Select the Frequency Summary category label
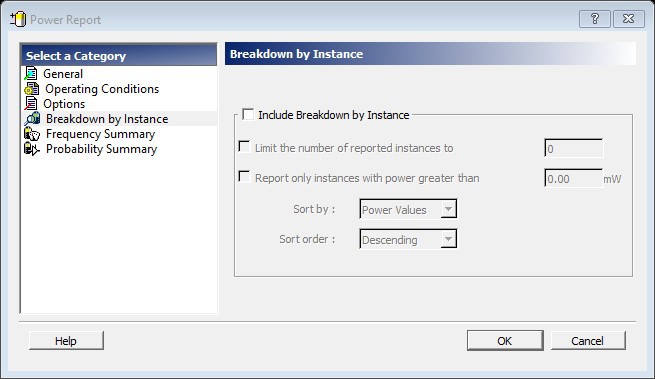 pyautogui.click(x=100, y=134)
